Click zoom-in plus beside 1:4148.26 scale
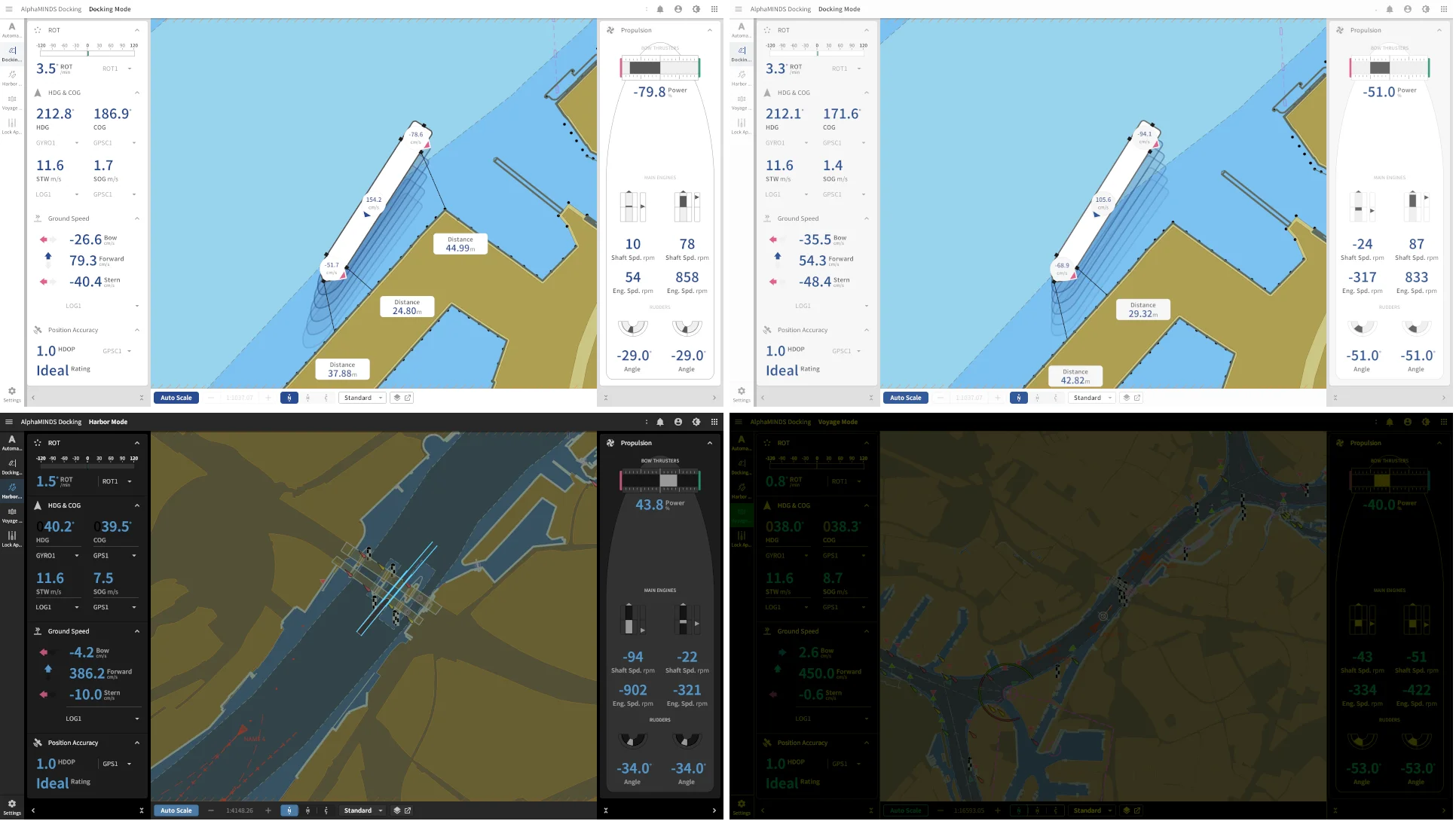This screenshot has height=821, width=1456. click(268, 811)
